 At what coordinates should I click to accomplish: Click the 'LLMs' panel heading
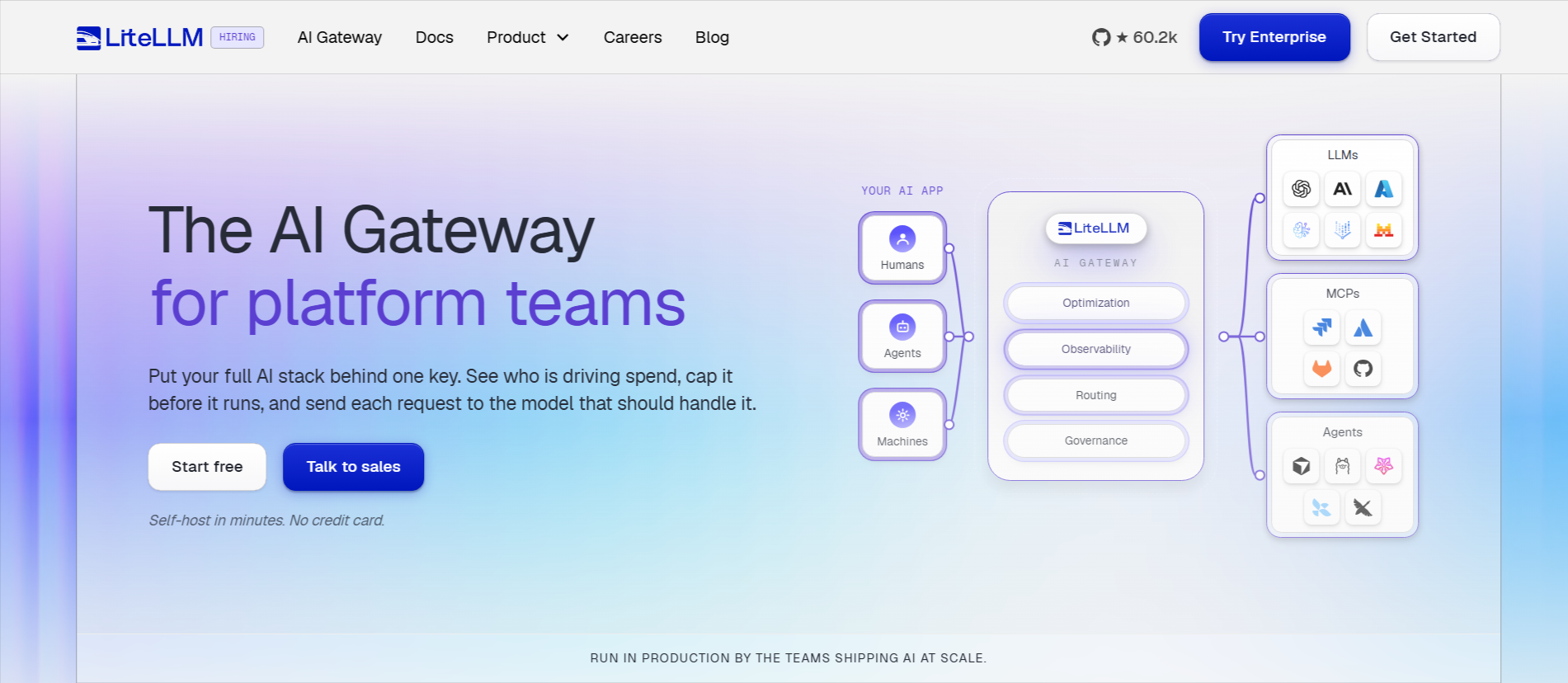[1343, 155]
